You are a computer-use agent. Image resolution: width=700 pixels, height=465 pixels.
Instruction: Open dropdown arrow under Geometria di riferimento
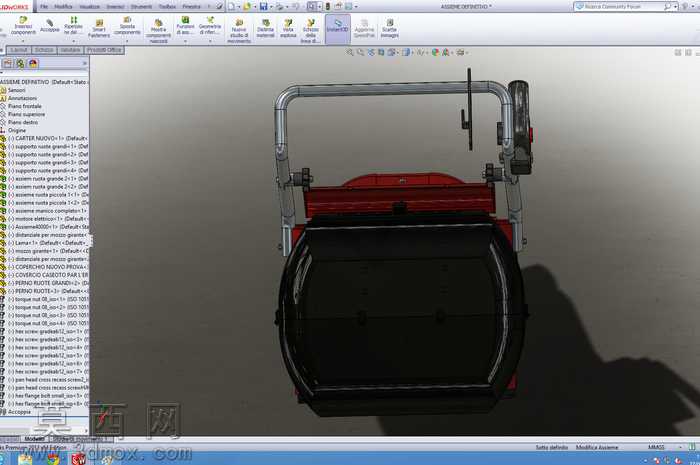(210, 41)
